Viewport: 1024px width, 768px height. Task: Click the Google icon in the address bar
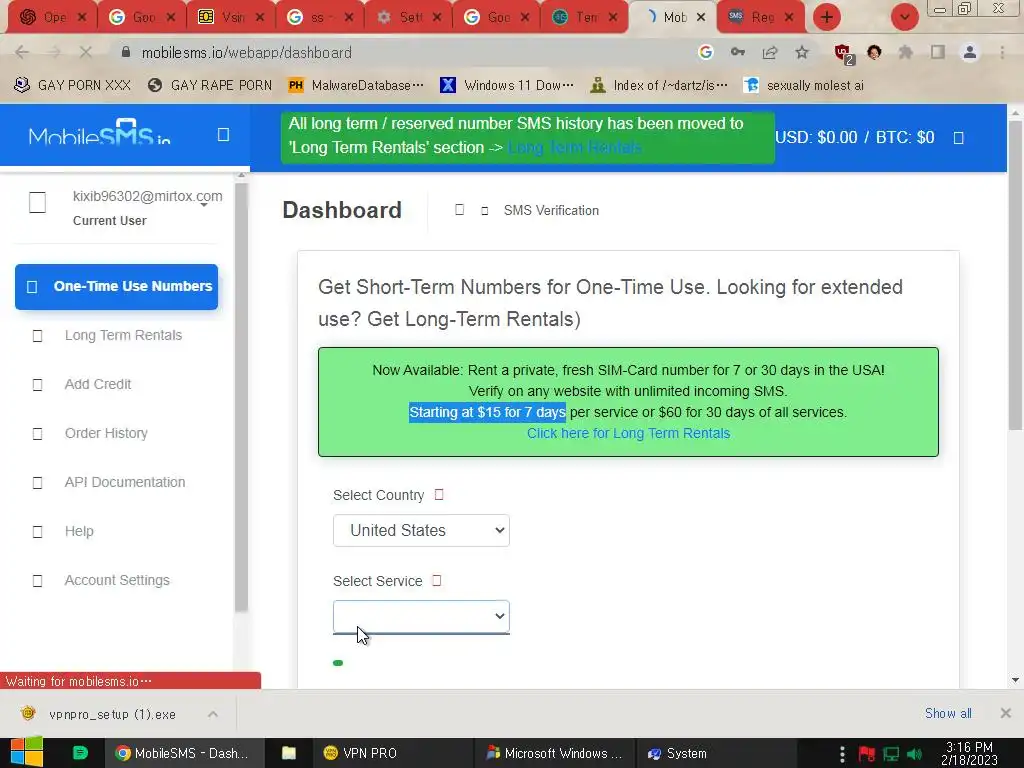pyautogui.click(x=705, y=52)
